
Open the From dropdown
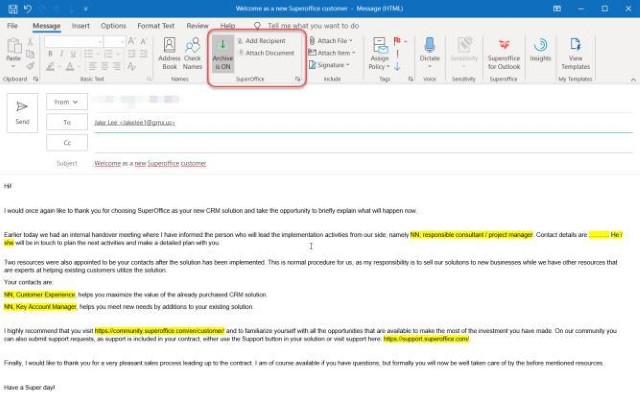point(67,102)
